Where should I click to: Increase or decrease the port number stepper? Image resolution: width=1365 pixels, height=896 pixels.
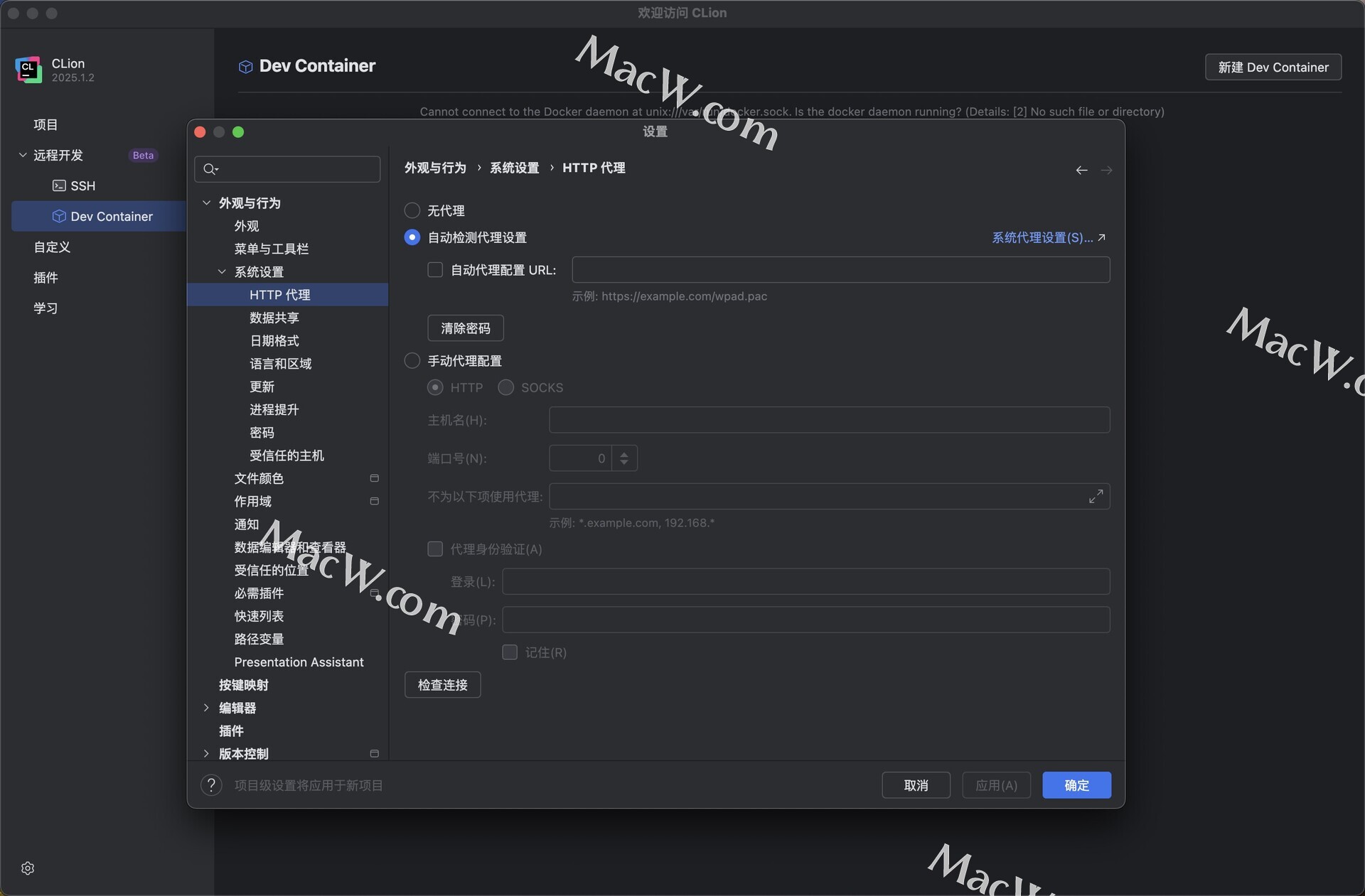623,458
